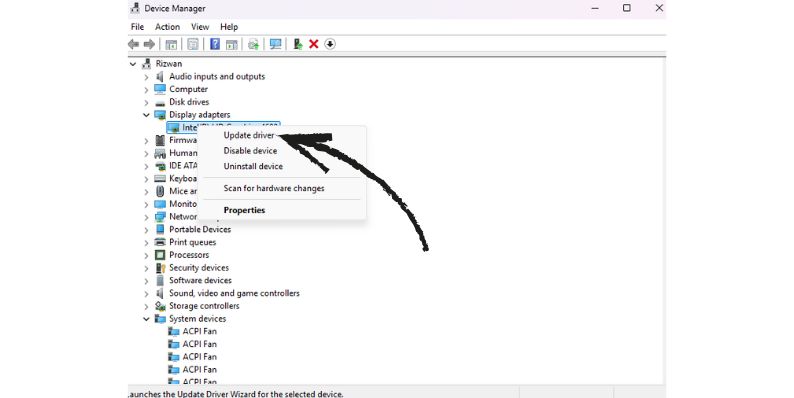Maximize the Device Manager window

point(627,8)
